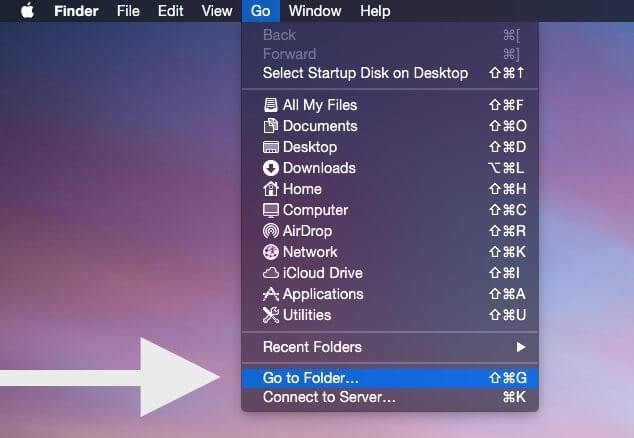Click the Network globe icon

(270, 252)
